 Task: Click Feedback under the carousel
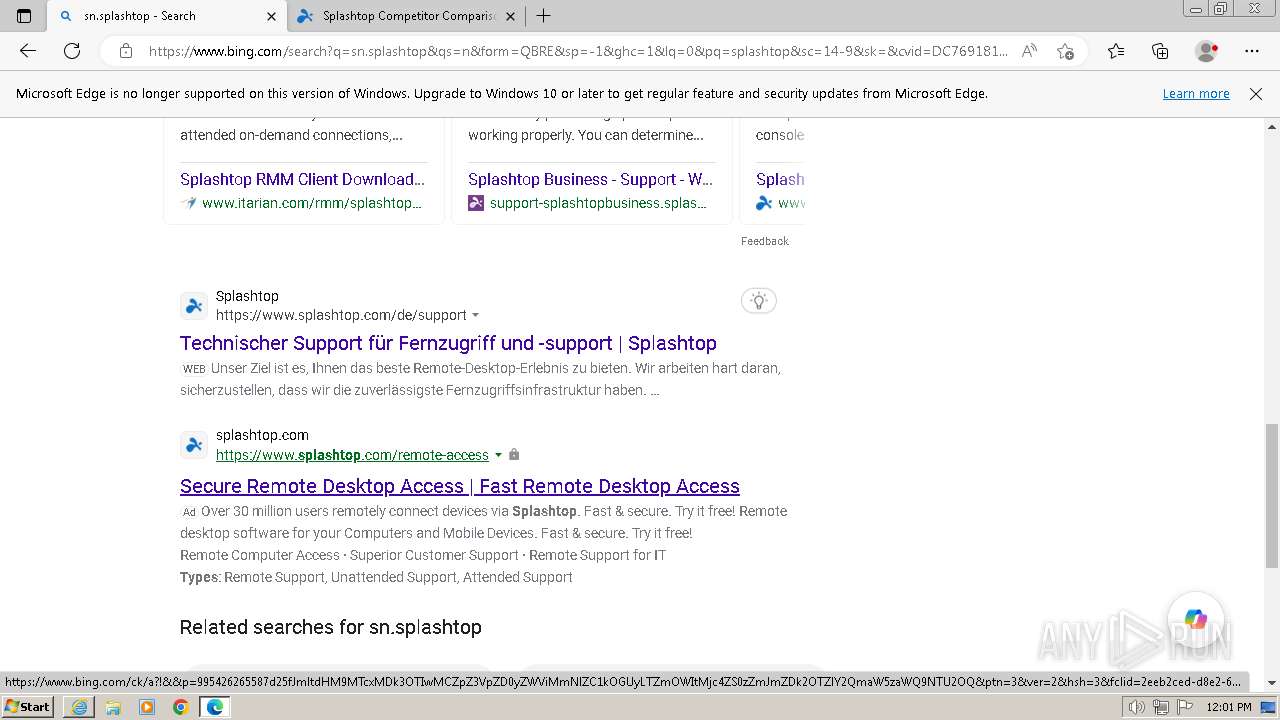coord(765,241)
